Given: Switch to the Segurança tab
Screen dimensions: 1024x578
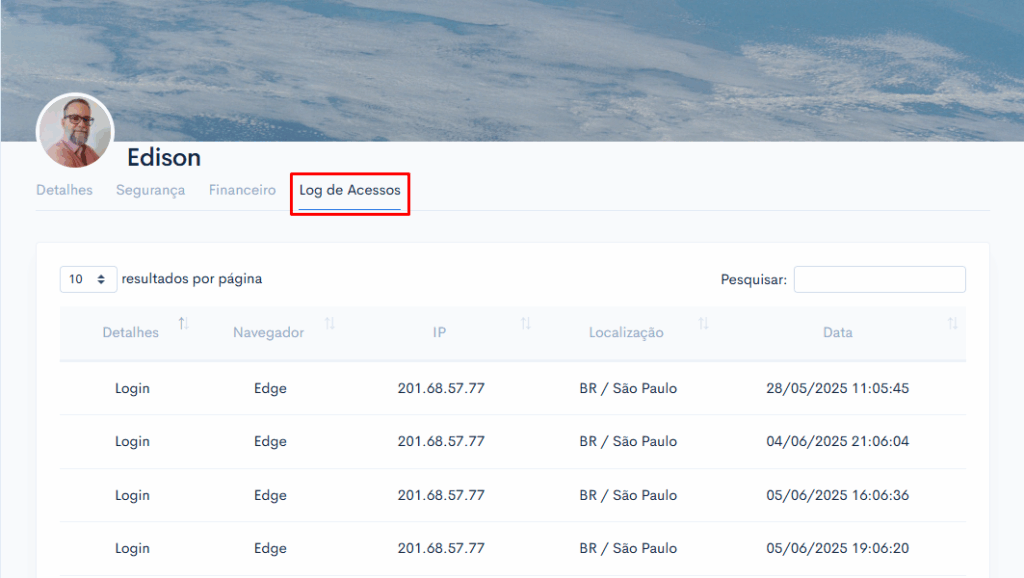Looking at the screenshot, I should click(150, 190).
